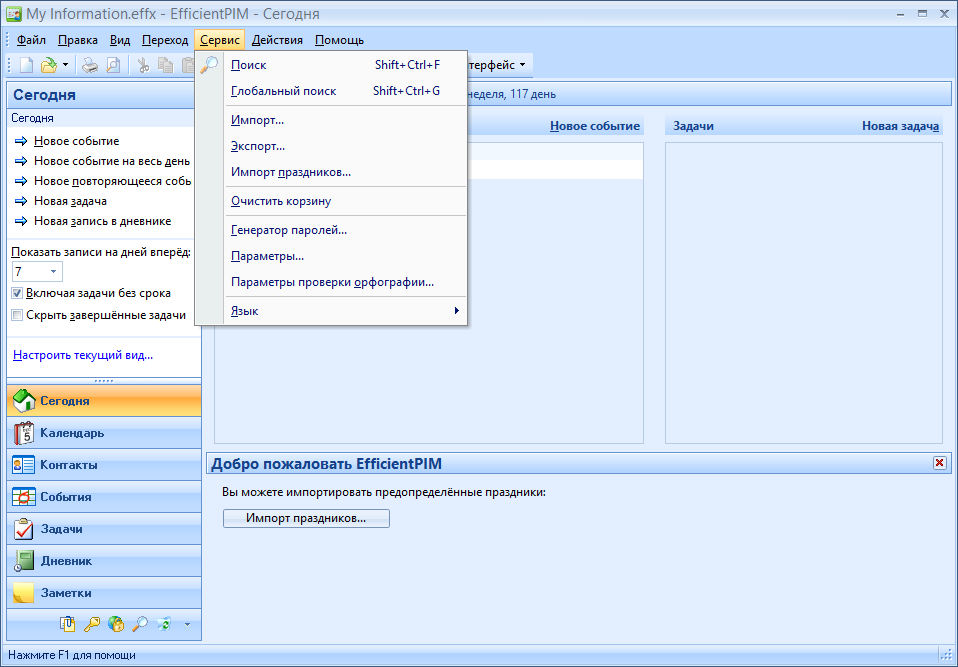Screen dimensions: 958x667
Task: Open the attachments icon in the bottom pane bar
Action: tap(67, 624)
